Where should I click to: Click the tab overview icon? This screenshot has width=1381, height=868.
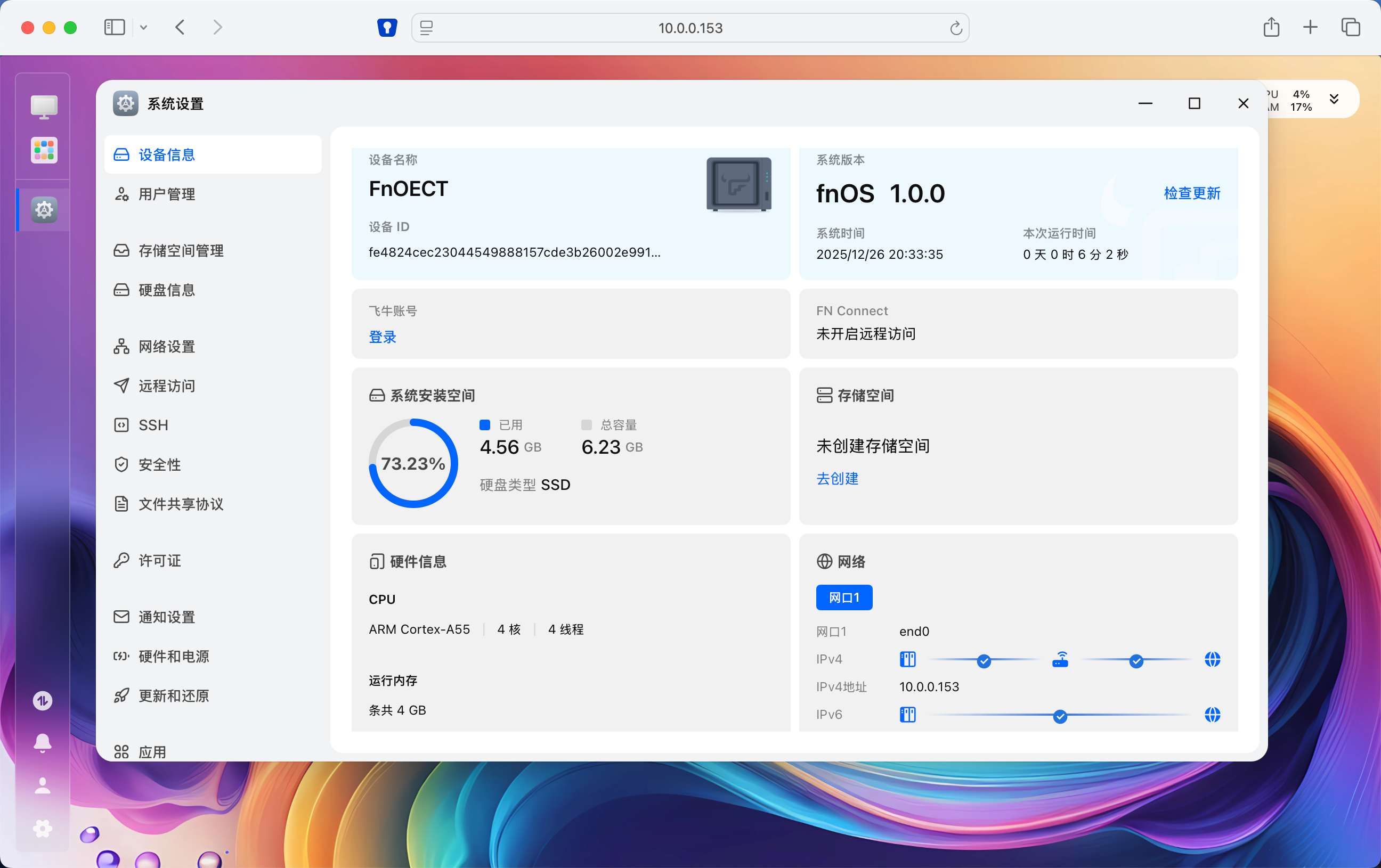[x=1350, y=27]
